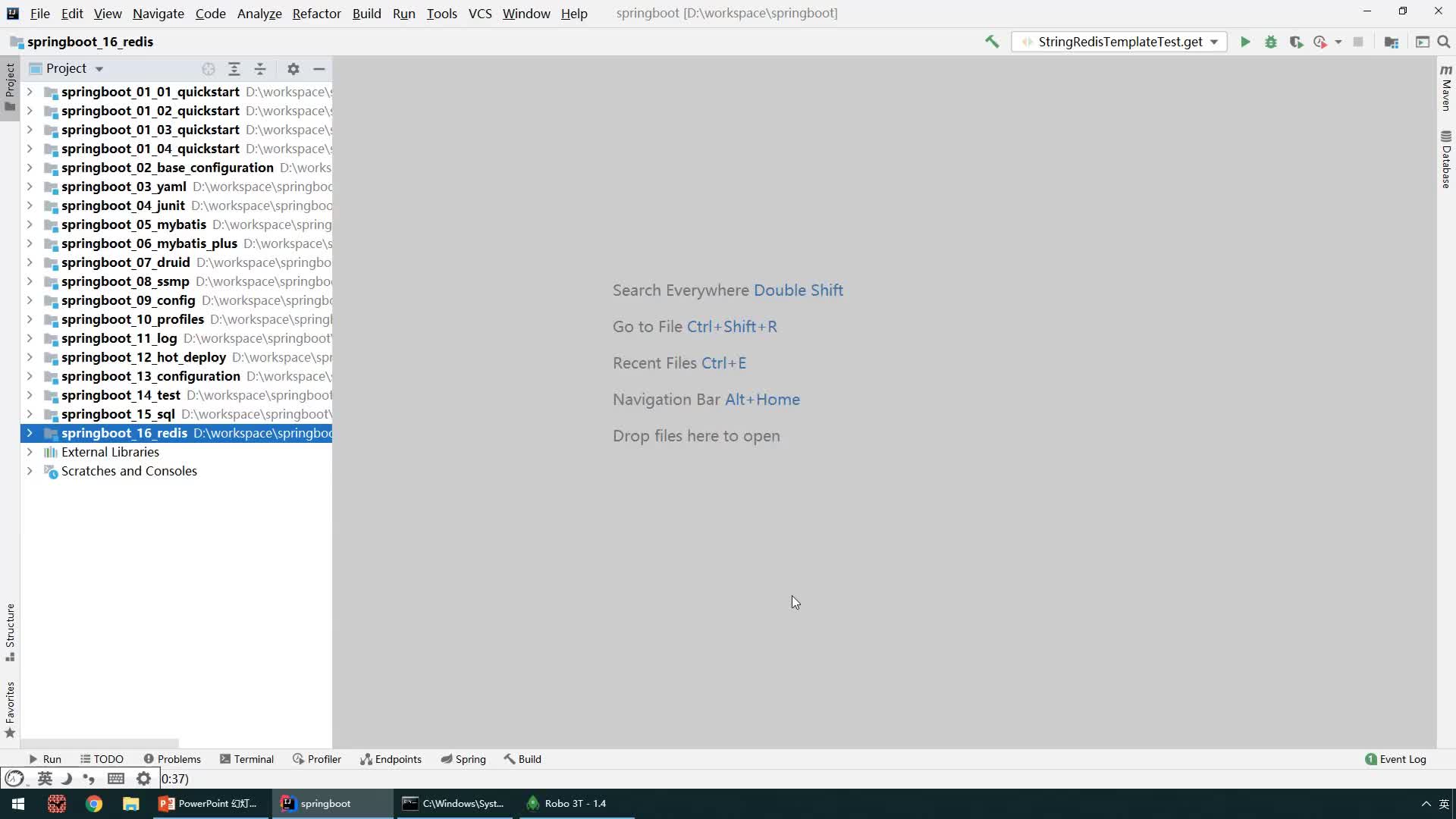The width and height of the screenshot is (1456, 819).
Task: Expand the springboot_16_redis module
Action: [30, 433]
